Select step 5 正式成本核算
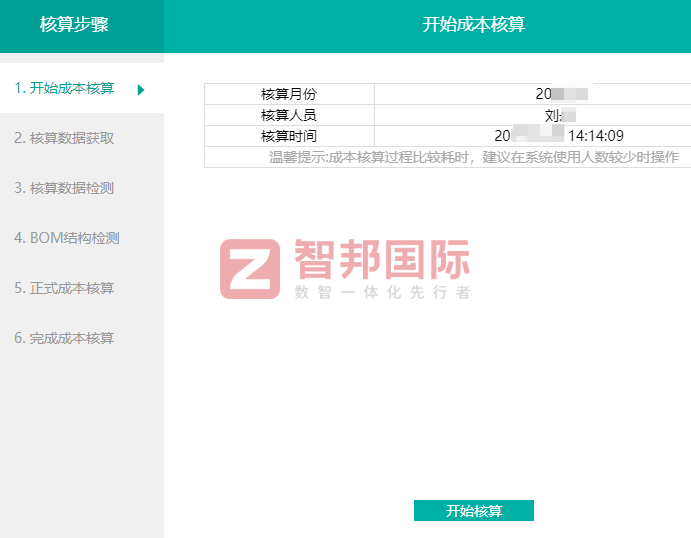This screenshot has height=538, width=691. pos(64,288)
